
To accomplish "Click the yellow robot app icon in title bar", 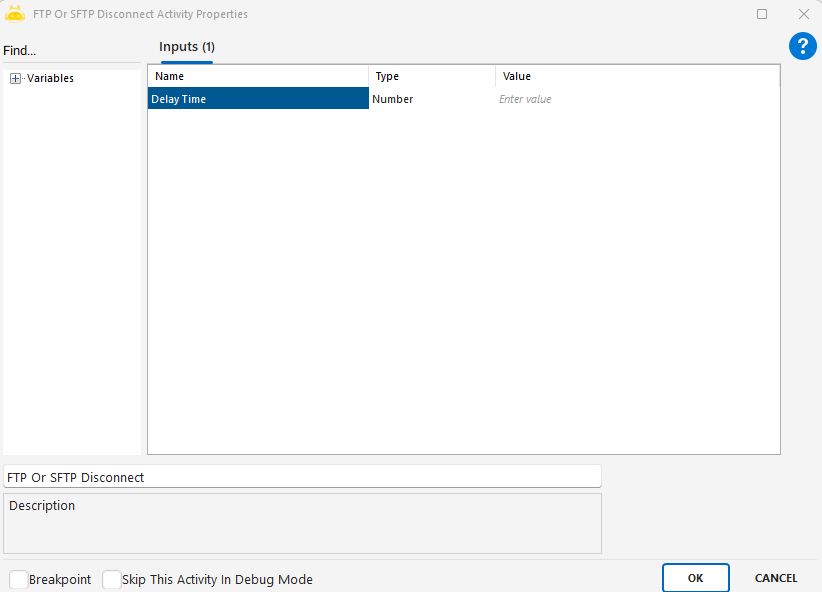I will pyautogui.click(x=15, y=14).
